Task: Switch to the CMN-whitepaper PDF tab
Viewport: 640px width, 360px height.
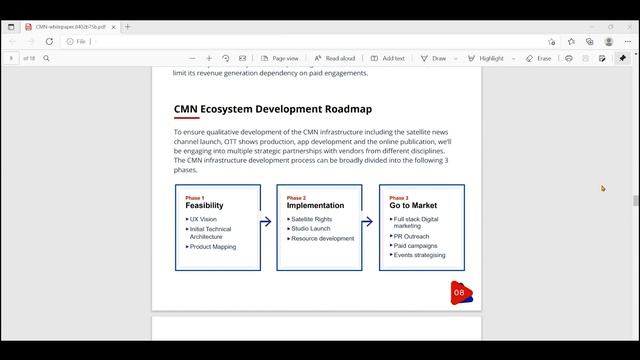Action: click(x=70, y=27)
